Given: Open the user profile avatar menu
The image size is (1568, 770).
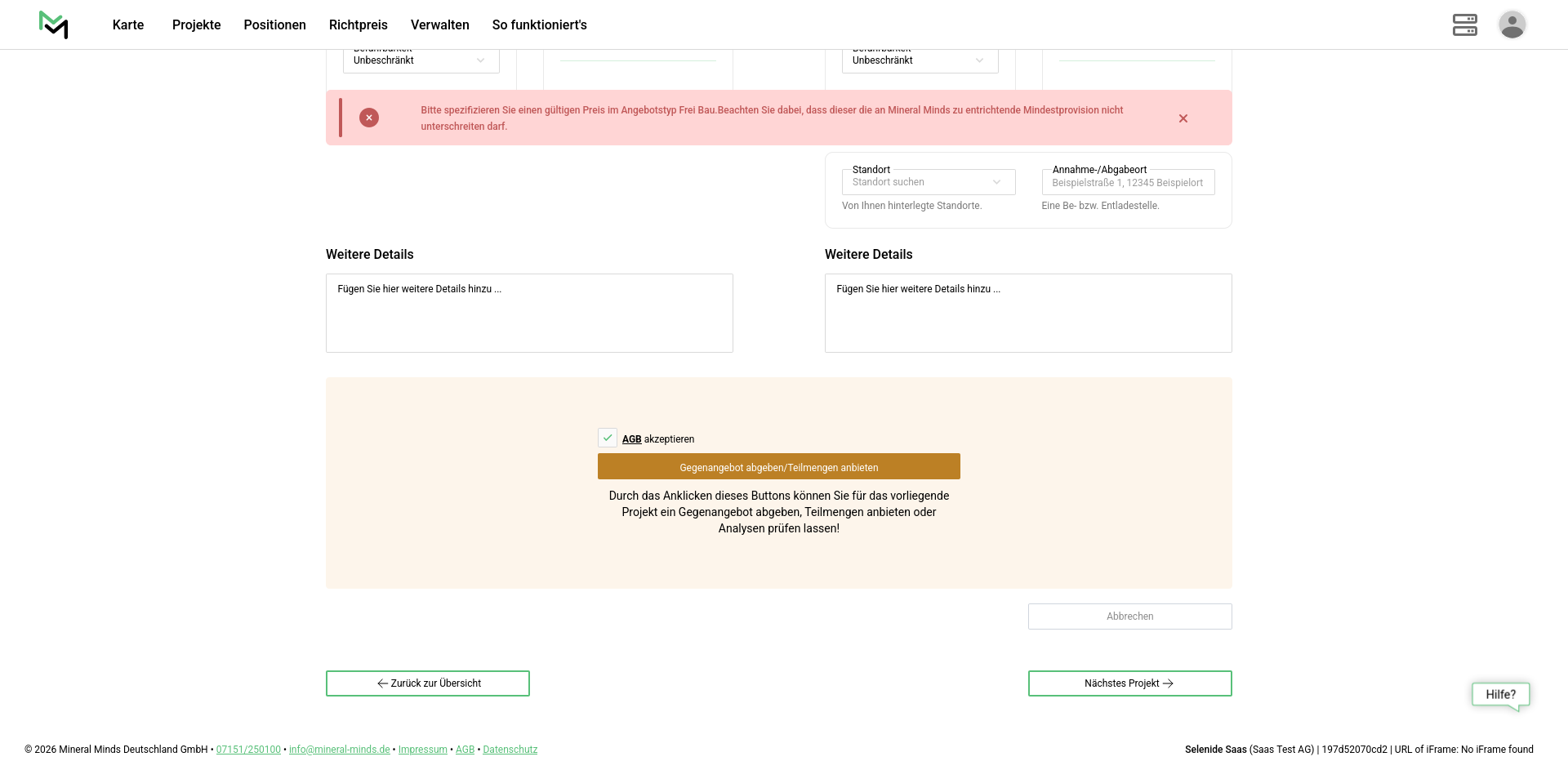Looking at the screenshot, I should tap(1512, 24).
